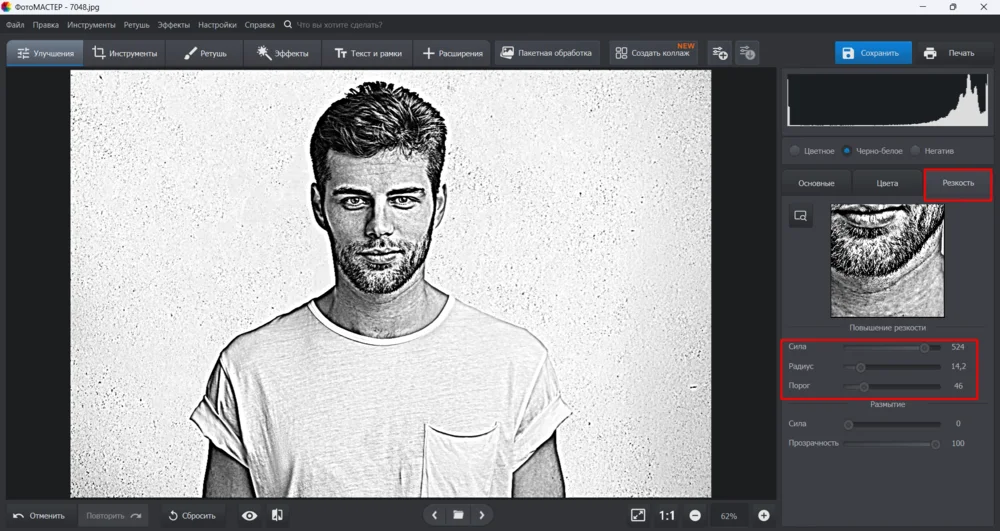Select the Цветное radio button
The image size is (1000, 531).
[x=795, y=151]
